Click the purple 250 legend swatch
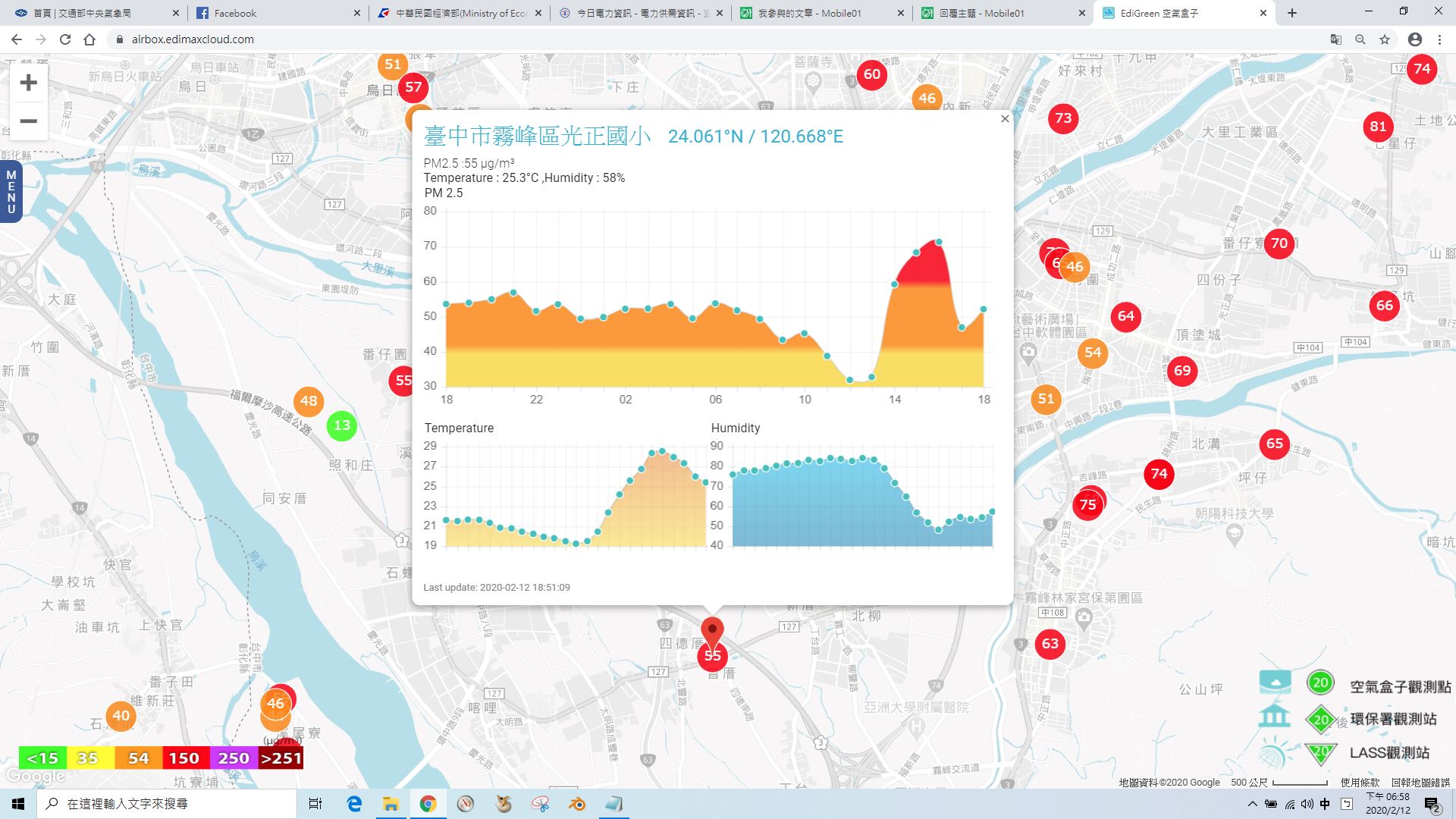The image size is (1456, 819). (234, 758)
